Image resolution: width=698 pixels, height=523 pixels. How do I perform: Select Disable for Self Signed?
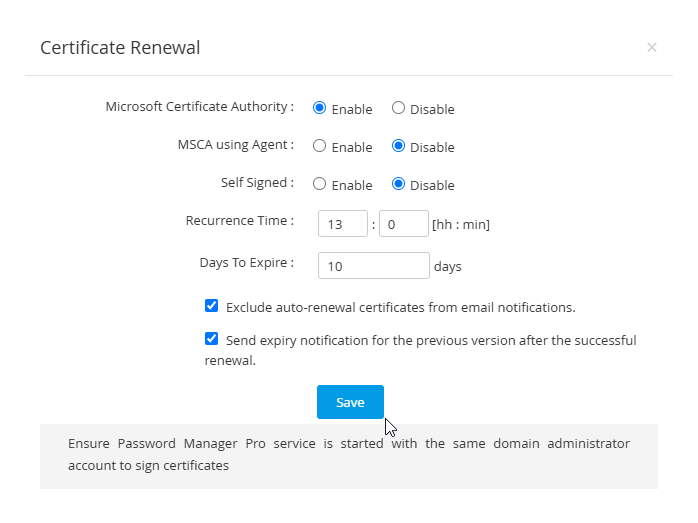(398, 184)
